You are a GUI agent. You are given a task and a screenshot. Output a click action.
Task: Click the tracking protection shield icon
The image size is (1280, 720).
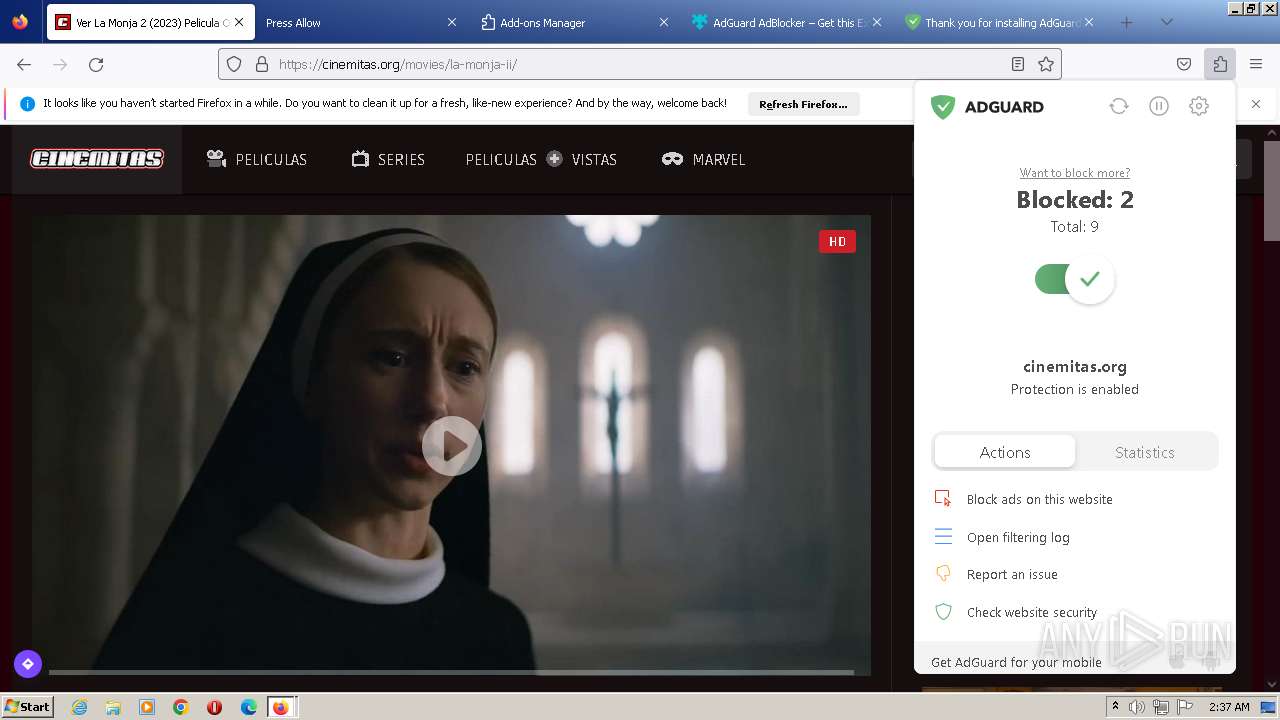[x=234, y=64]
